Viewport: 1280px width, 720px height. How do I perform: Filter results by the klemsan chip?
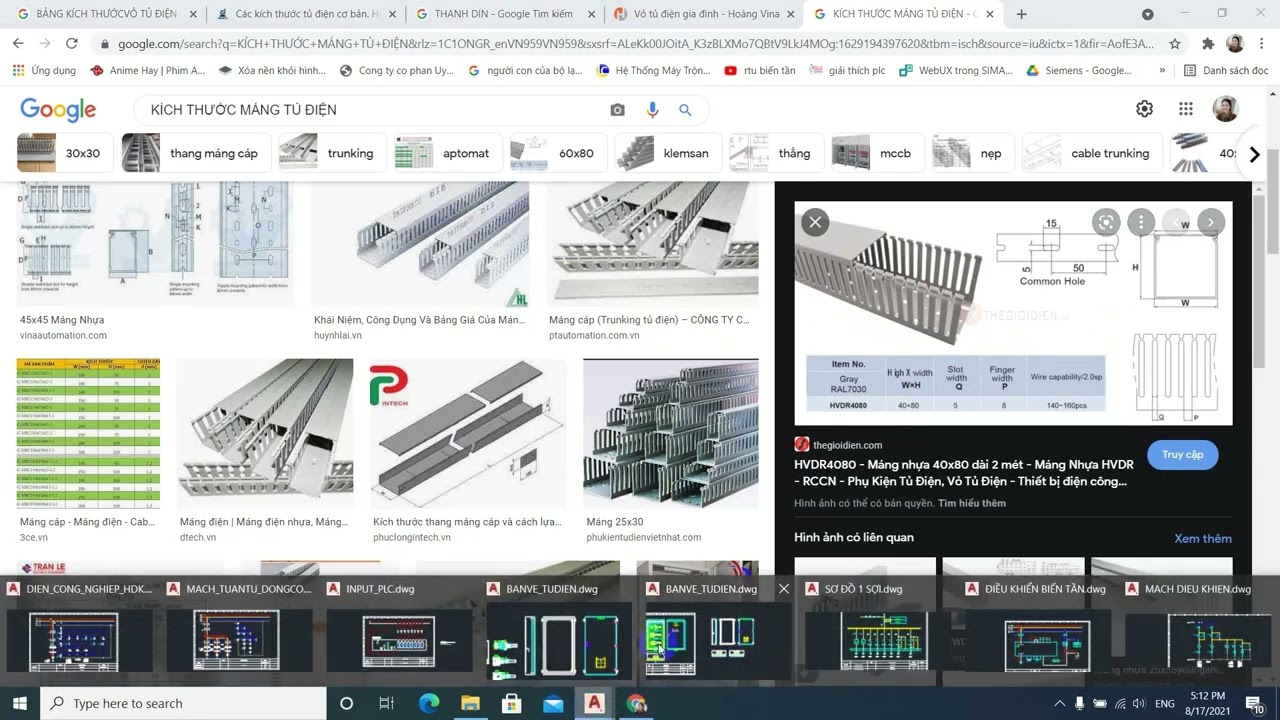coord(667,153)
